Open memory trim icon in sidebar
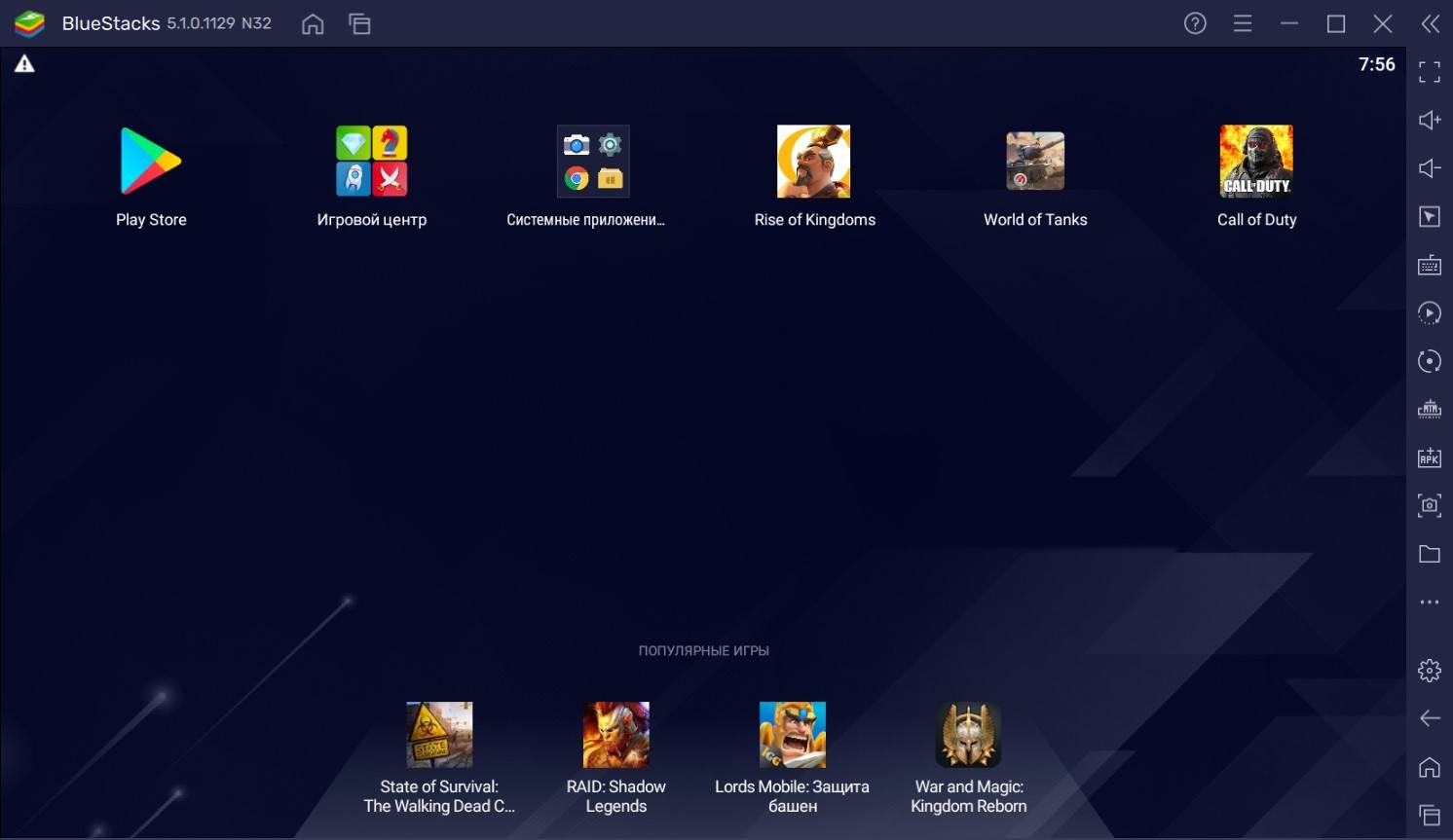The image size is (1453, 840). (1430, 409)
